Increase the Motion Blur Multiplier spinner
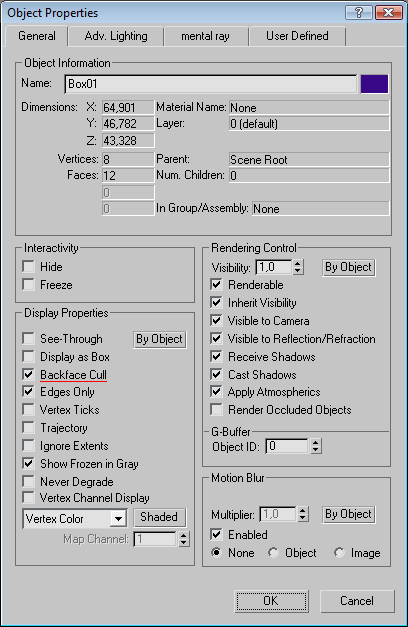Viewport: 408px width, 627px height. tap(303, 510)
